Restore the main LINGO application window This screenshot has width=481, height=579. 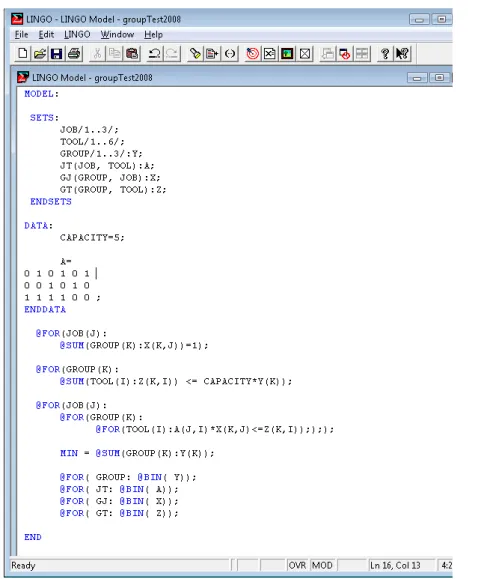coord(442,19)
